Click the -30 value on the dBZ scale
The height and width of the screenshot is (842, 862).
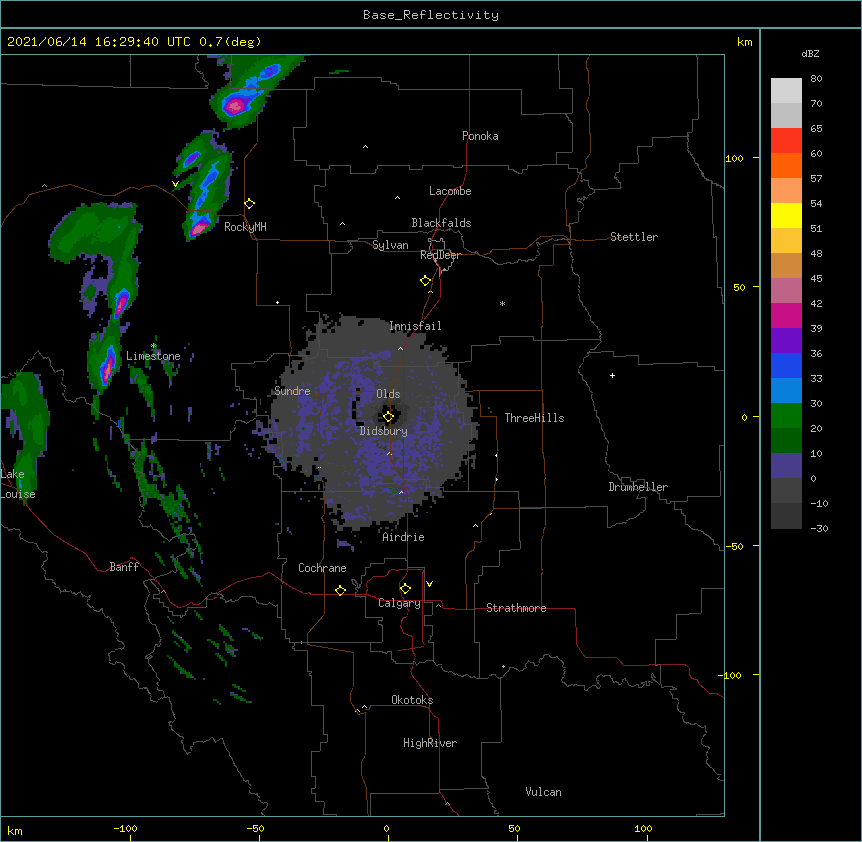(819, 528)
